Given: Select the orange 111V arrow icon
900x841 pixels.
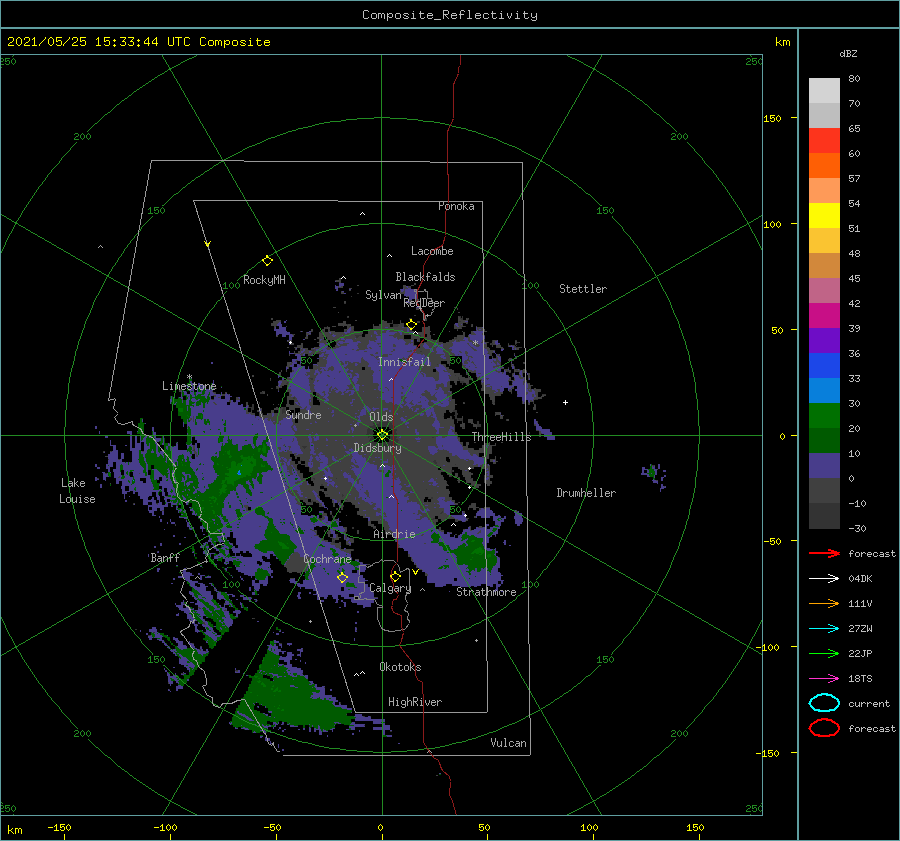Looking at the screenshot, I should [824, 603].
